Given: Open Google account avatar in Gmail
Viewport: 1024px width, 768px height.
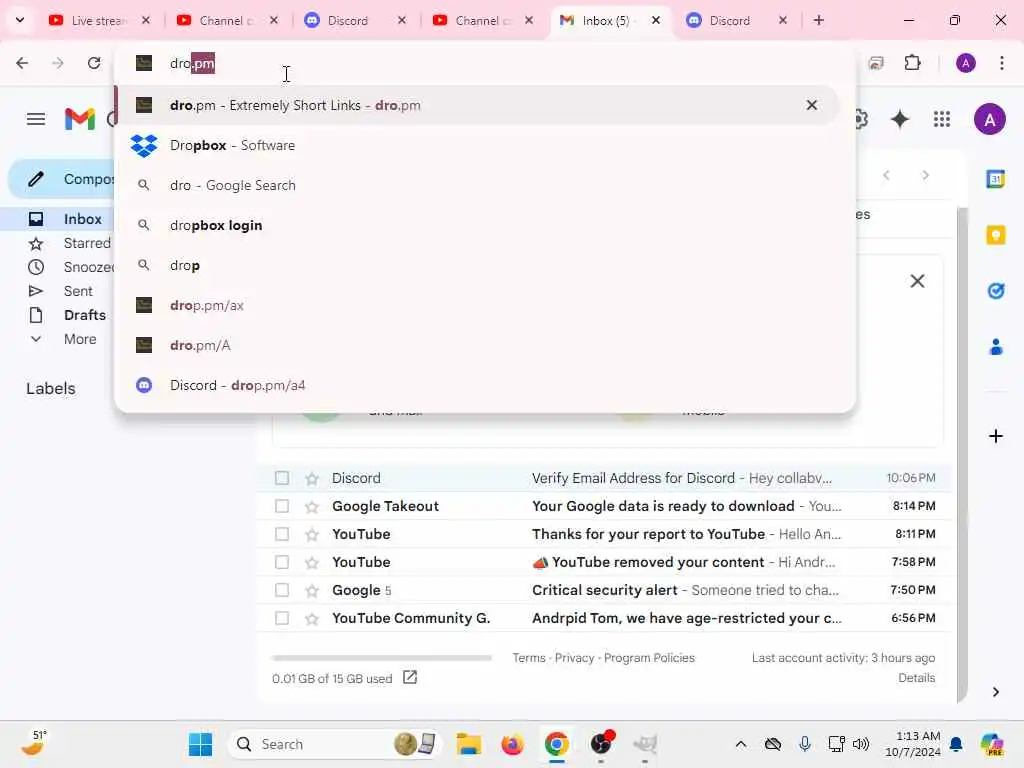Looking at the screenshot, I should click(990, 119).
